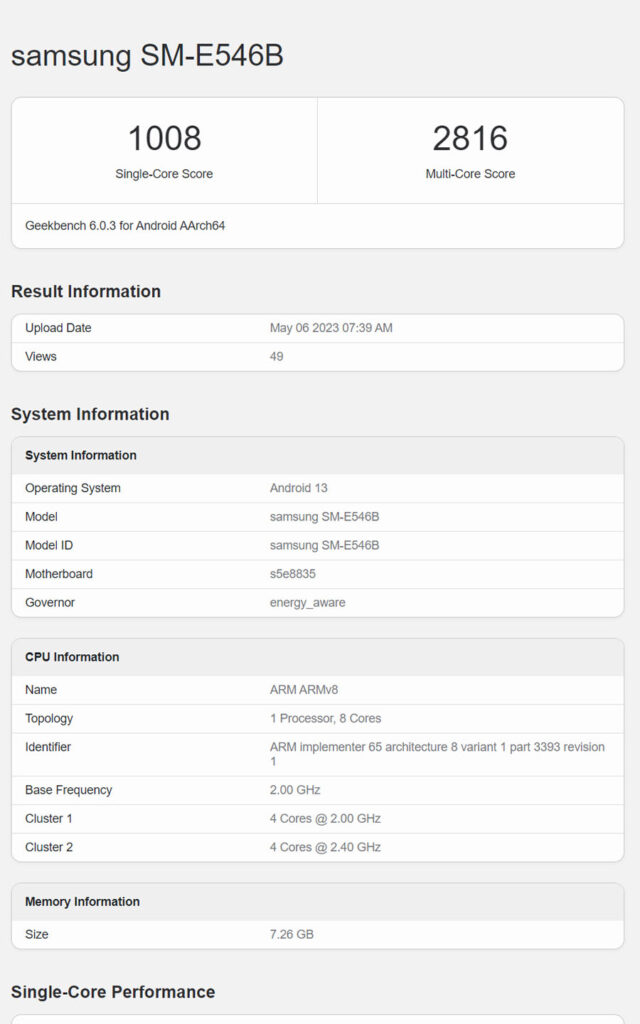Select the 'Android 13' value
This screenshot has width=640, height=1024.
298,488
